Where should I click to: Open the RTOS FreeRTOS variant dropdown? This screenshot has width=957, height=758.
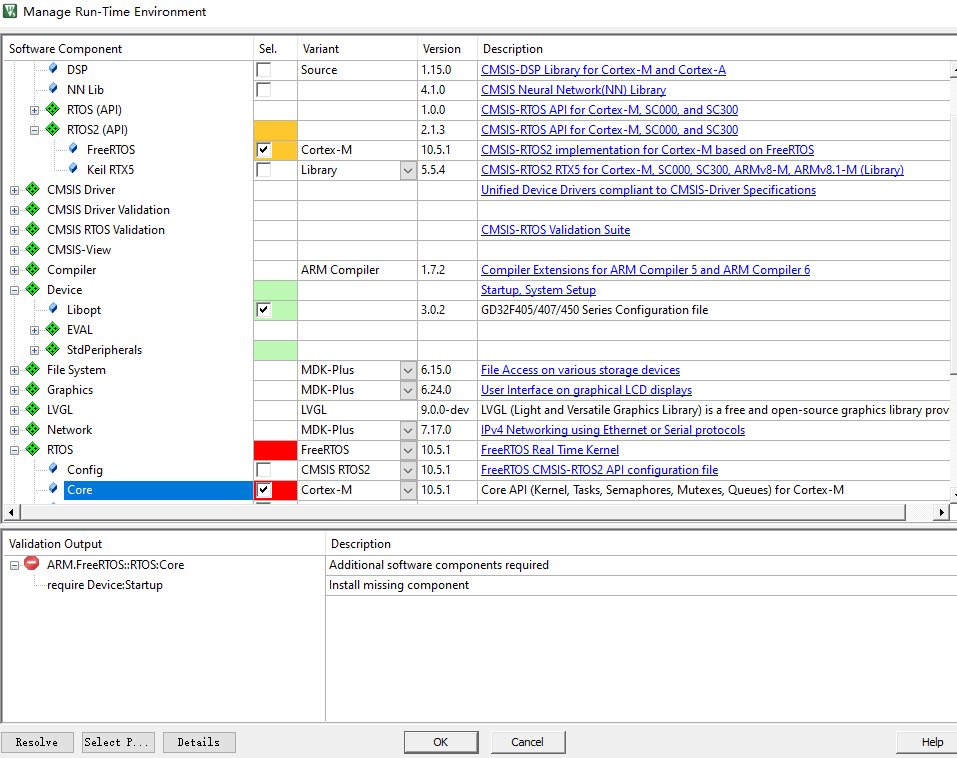[x=408, y=450]
